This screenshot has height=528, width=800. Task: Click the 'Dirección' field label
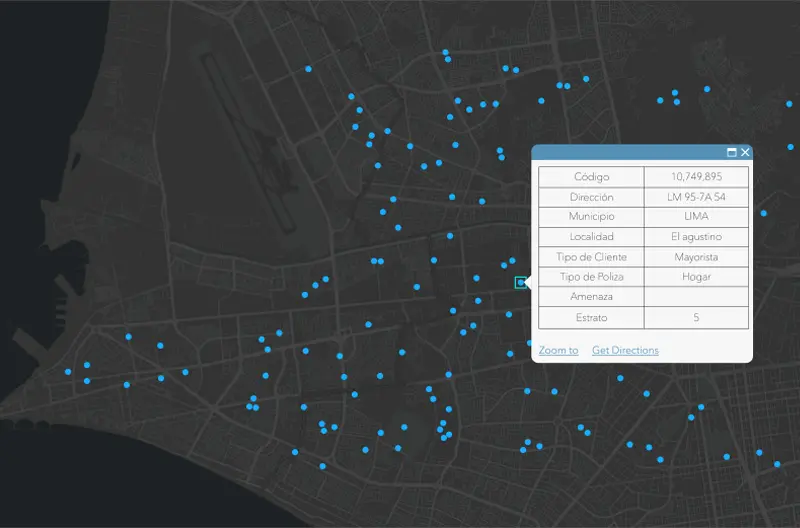click(x=591, y=197)
